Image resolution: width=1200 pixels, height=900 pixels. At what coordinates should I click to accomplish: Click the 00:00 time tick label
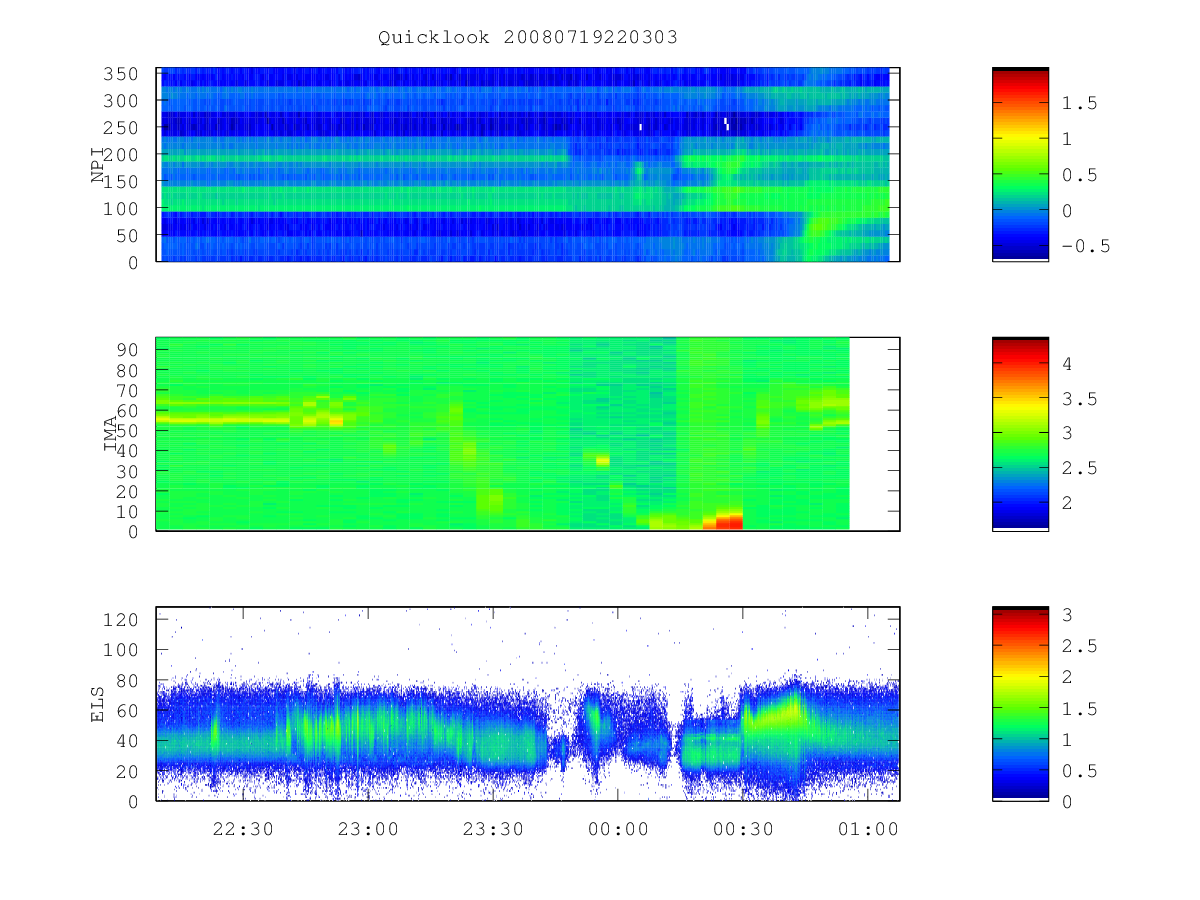(618, 829)
